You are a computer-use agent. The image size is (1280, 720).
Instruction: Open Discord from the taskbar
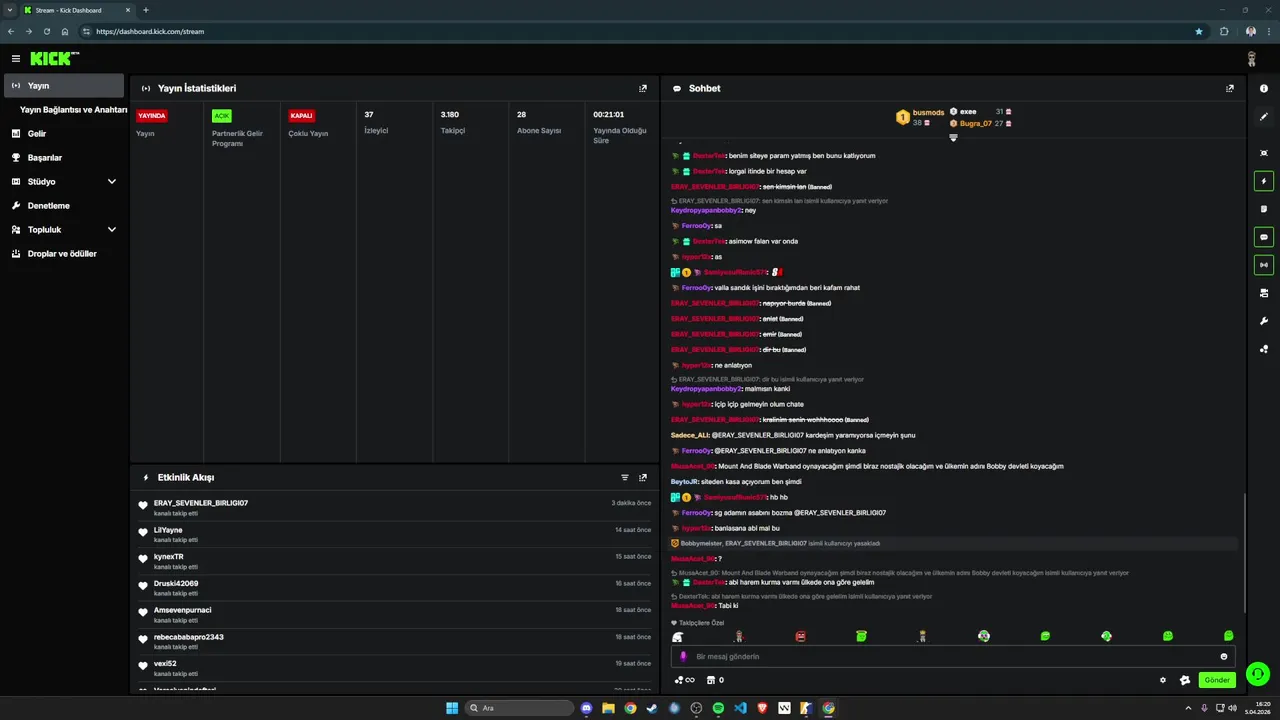tap(586, 708)
